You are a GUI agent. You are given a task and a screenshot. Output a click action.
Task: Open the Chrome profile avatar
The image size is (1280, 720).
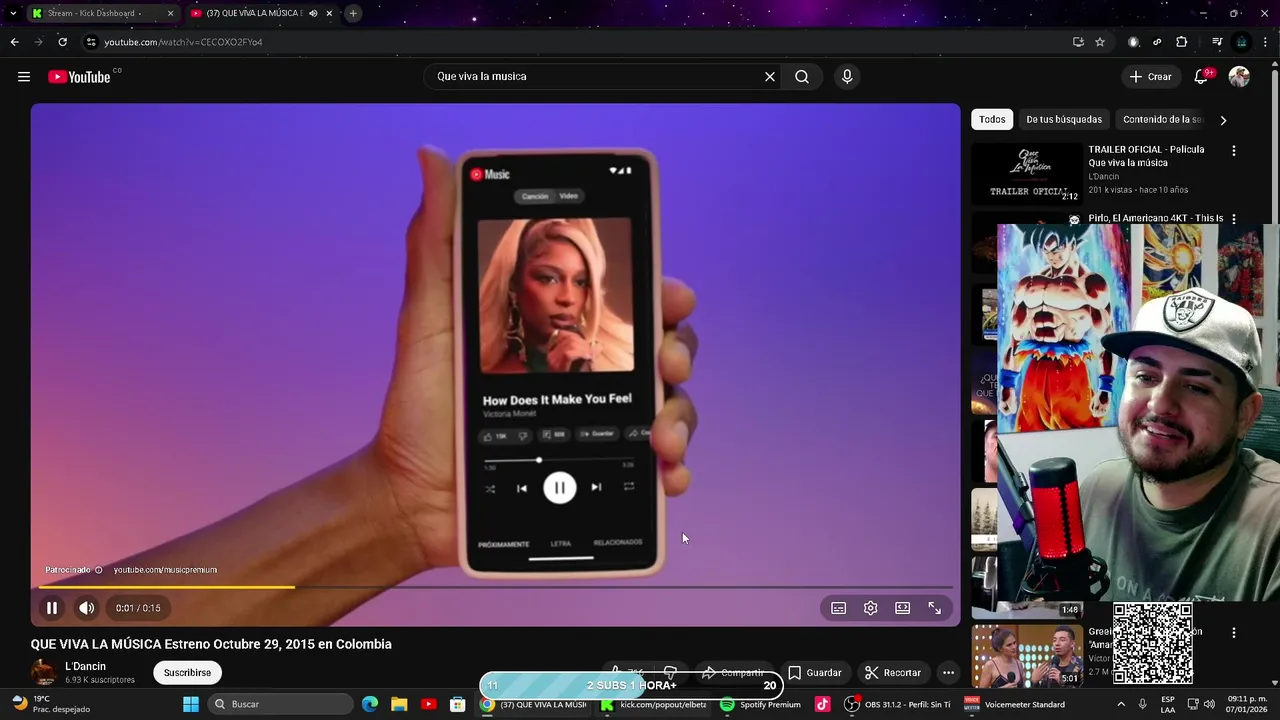click(x=1242, y=42)
